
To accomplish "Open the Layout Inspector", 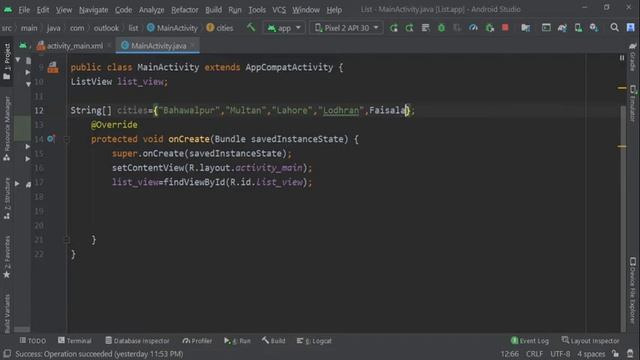I will pos(590,340).
